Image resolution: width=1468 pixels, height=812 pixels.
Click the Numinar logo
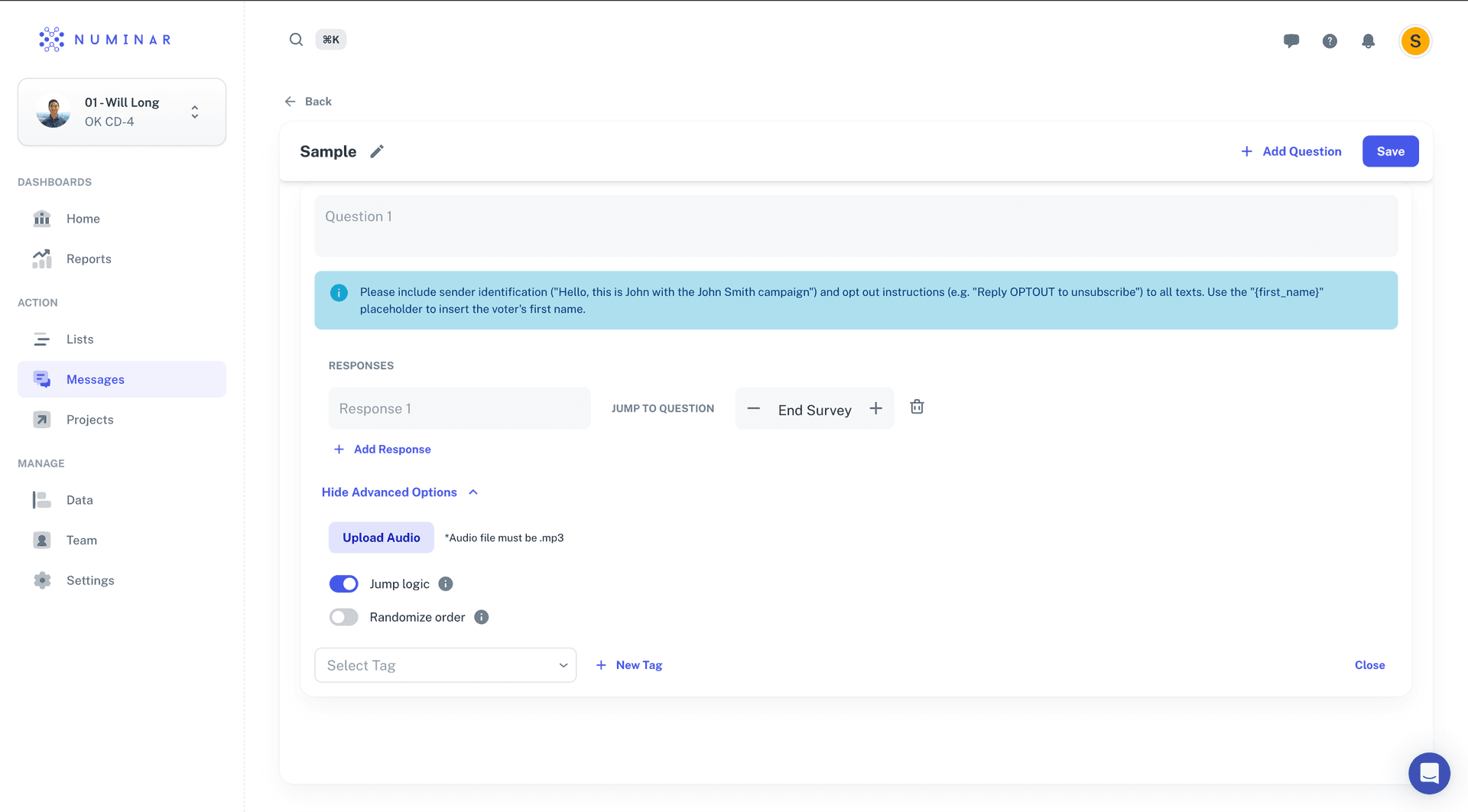pos(106,40)
